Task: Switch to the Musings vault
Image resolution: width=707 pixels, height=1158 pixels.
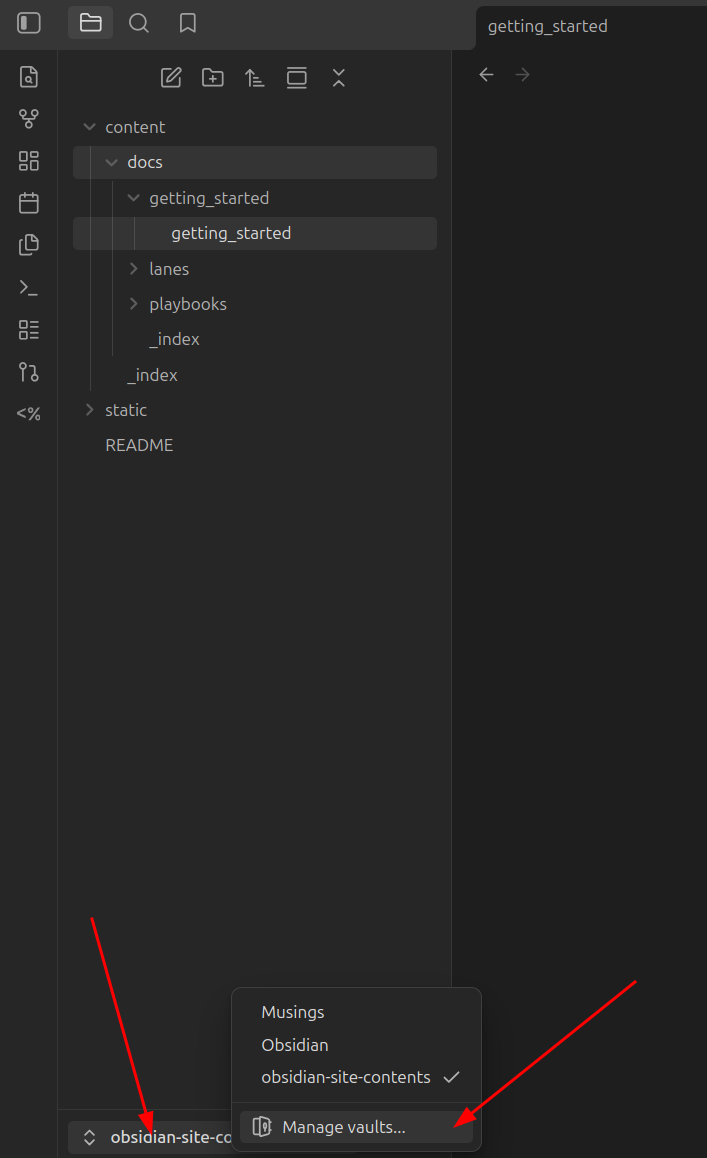Action: 293,1012
